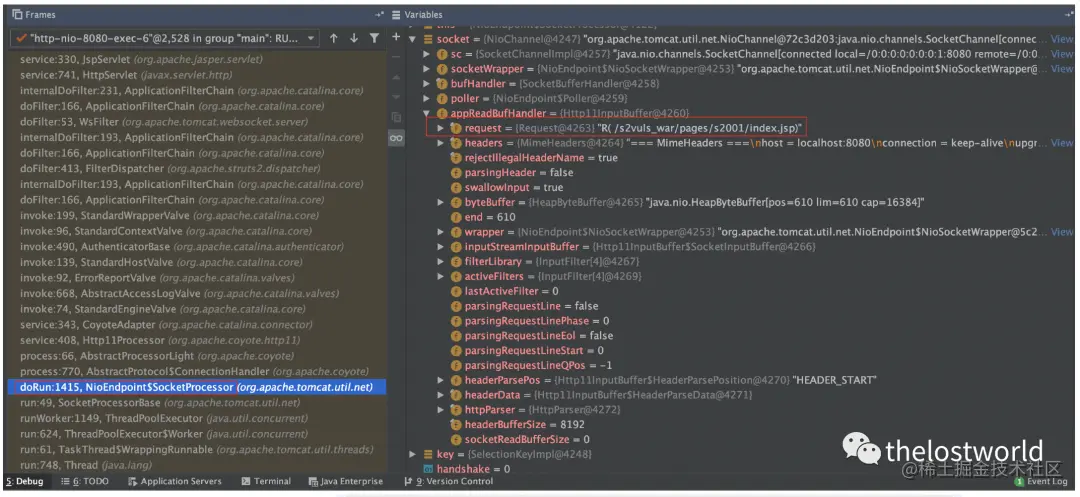Screen dimensions: 1080x497
Task: Select frame runWorker:1149, ThreadPoolExecutor
Action: click(x=196, y=419)
